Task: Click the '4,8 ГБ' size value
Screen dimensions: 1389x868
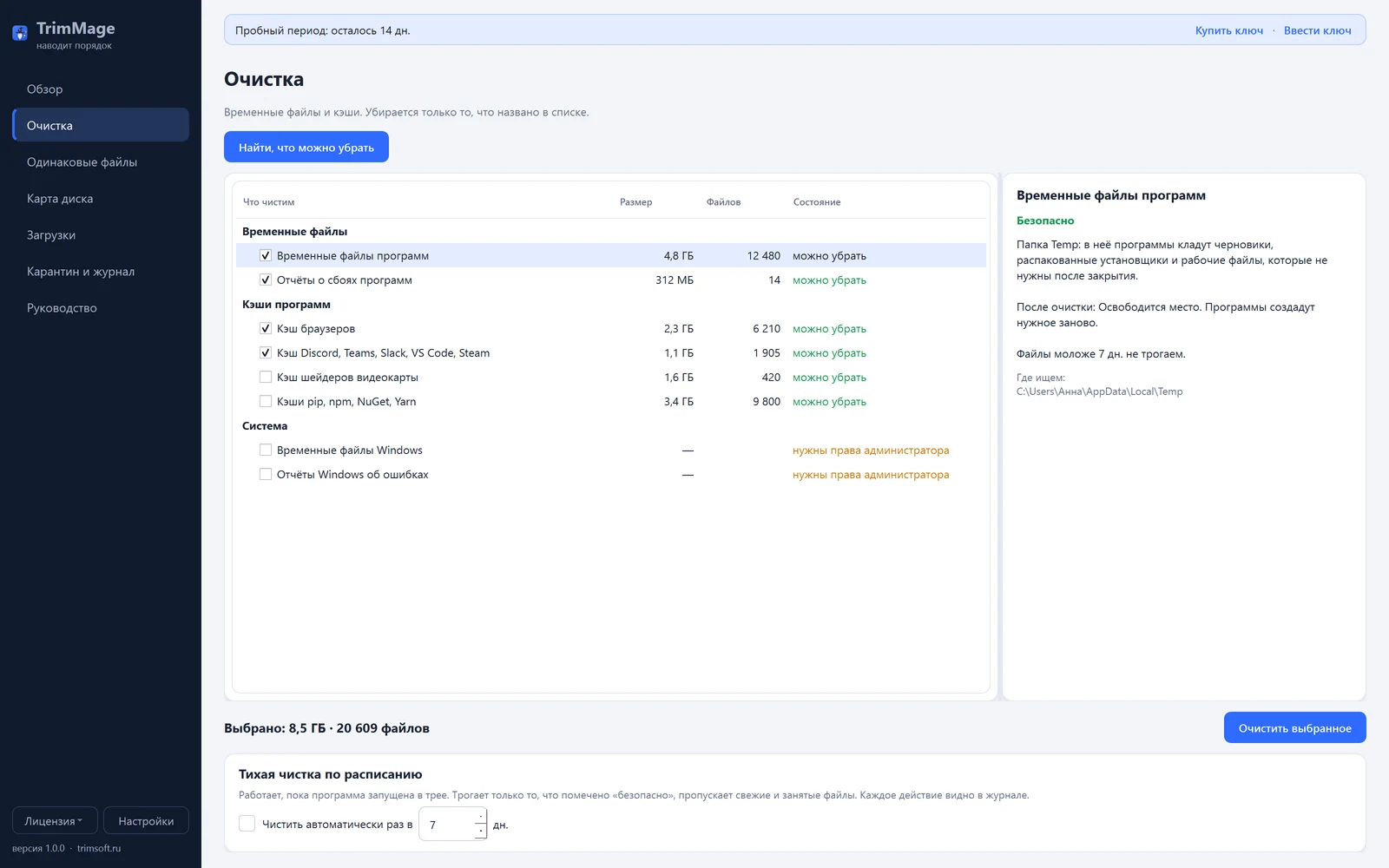Action: coord(679,256)
